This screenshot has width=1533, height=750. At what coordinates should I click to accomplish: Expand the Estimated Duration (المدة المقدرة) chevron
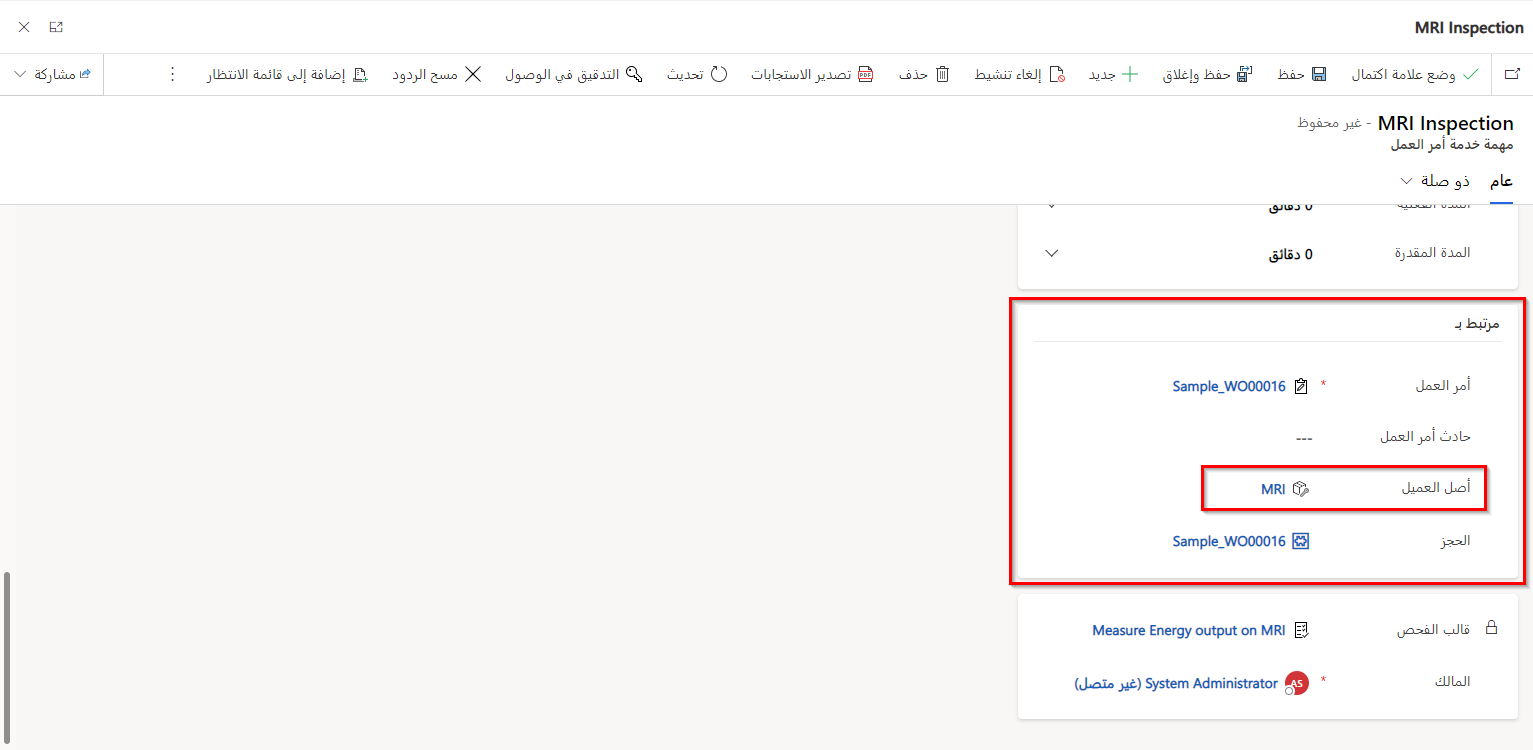[x=1051, y=253]
